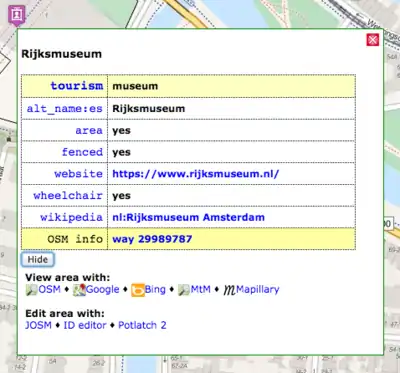The height and width of the screenshot is (373, 400).
Task: Edit area with JOSM
Action: pyautogui.click(x=38, y=325)
